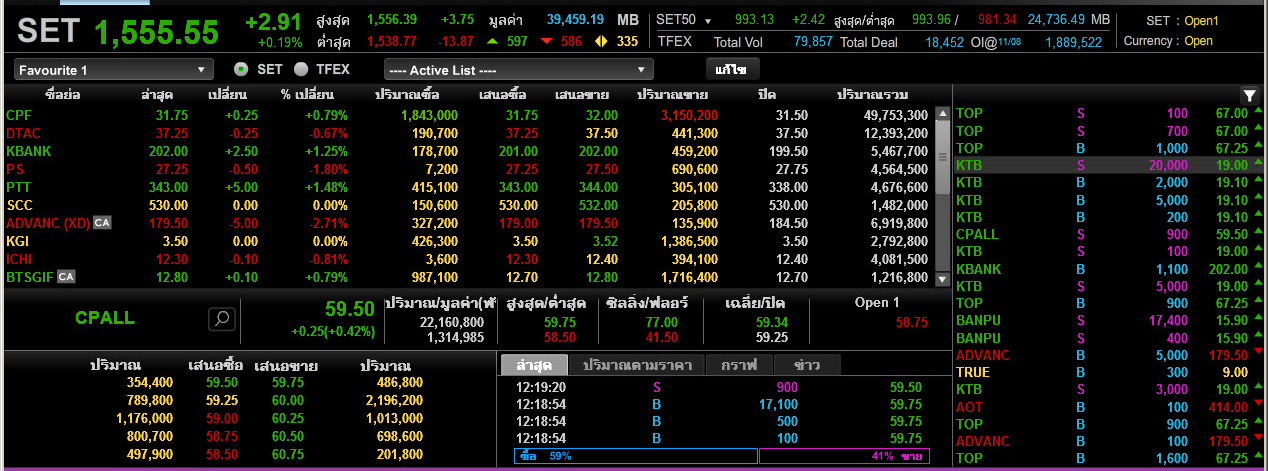Click the yellow unchanged indicator showing 335
The height and width of the screenshot is (471, 1268).
(616, 41)
